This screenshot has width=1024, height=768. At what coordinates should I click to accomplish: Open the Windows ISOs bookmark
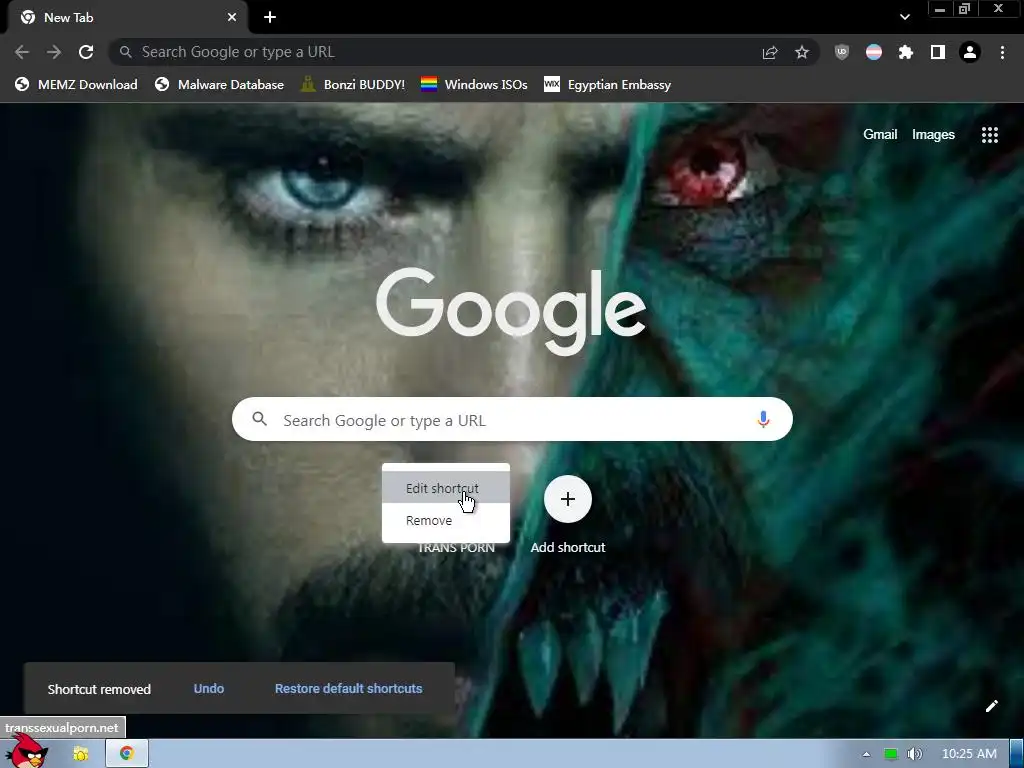click(x=474, y=85)
